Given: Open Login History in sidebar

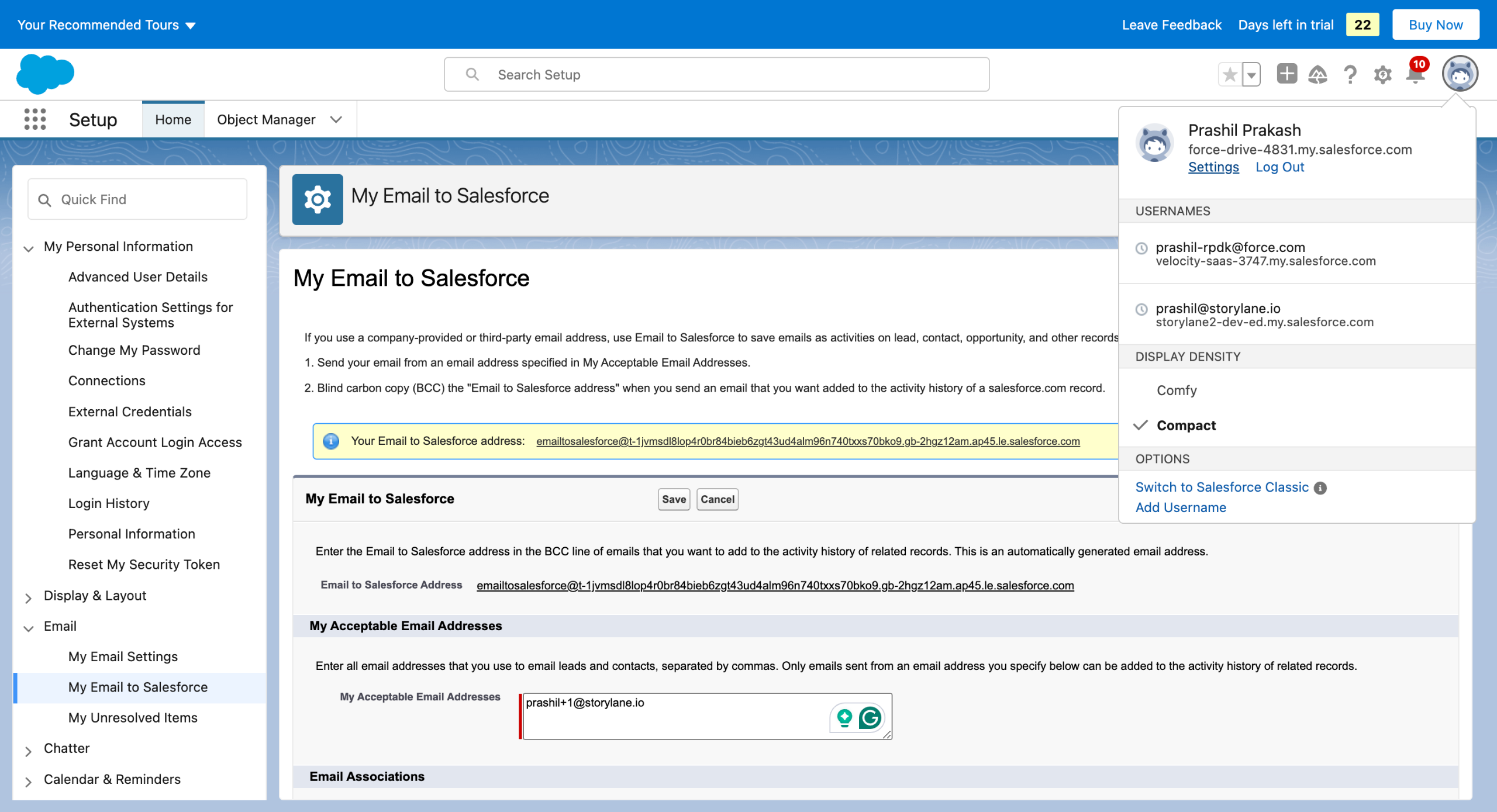Looking at the screenshot, I should point(109,503).
